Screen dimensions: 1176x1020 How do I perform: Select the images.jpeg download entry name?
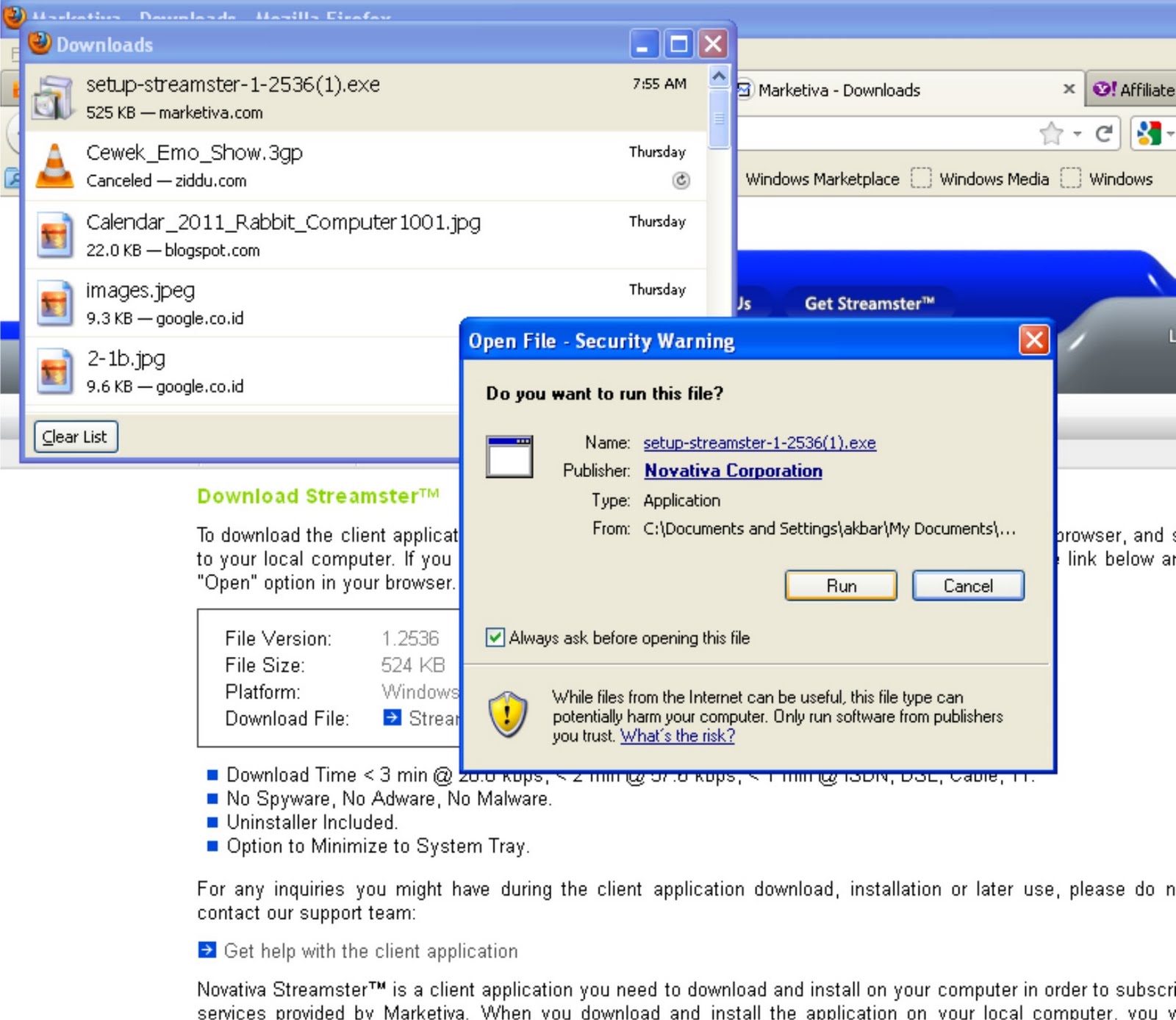[140, 290]
